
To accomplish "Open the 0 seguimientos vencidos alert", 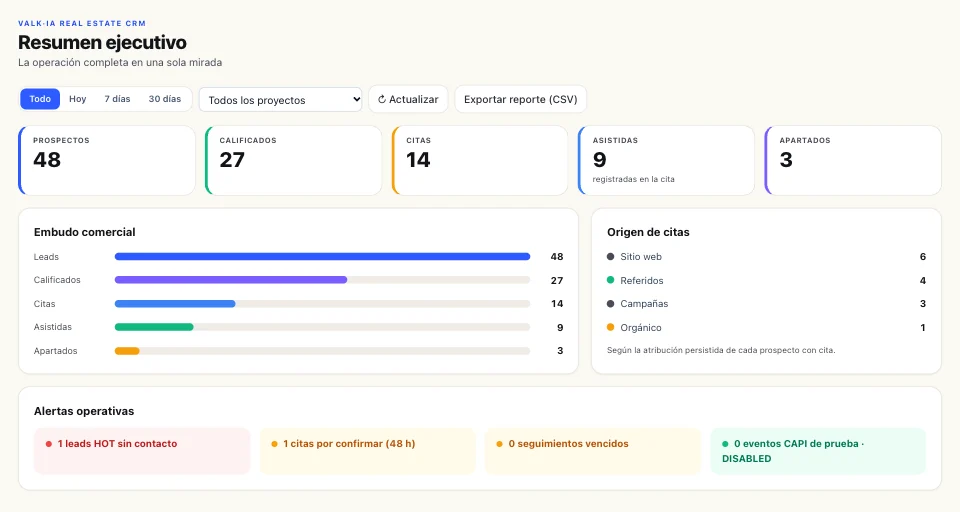I will 593,451.
